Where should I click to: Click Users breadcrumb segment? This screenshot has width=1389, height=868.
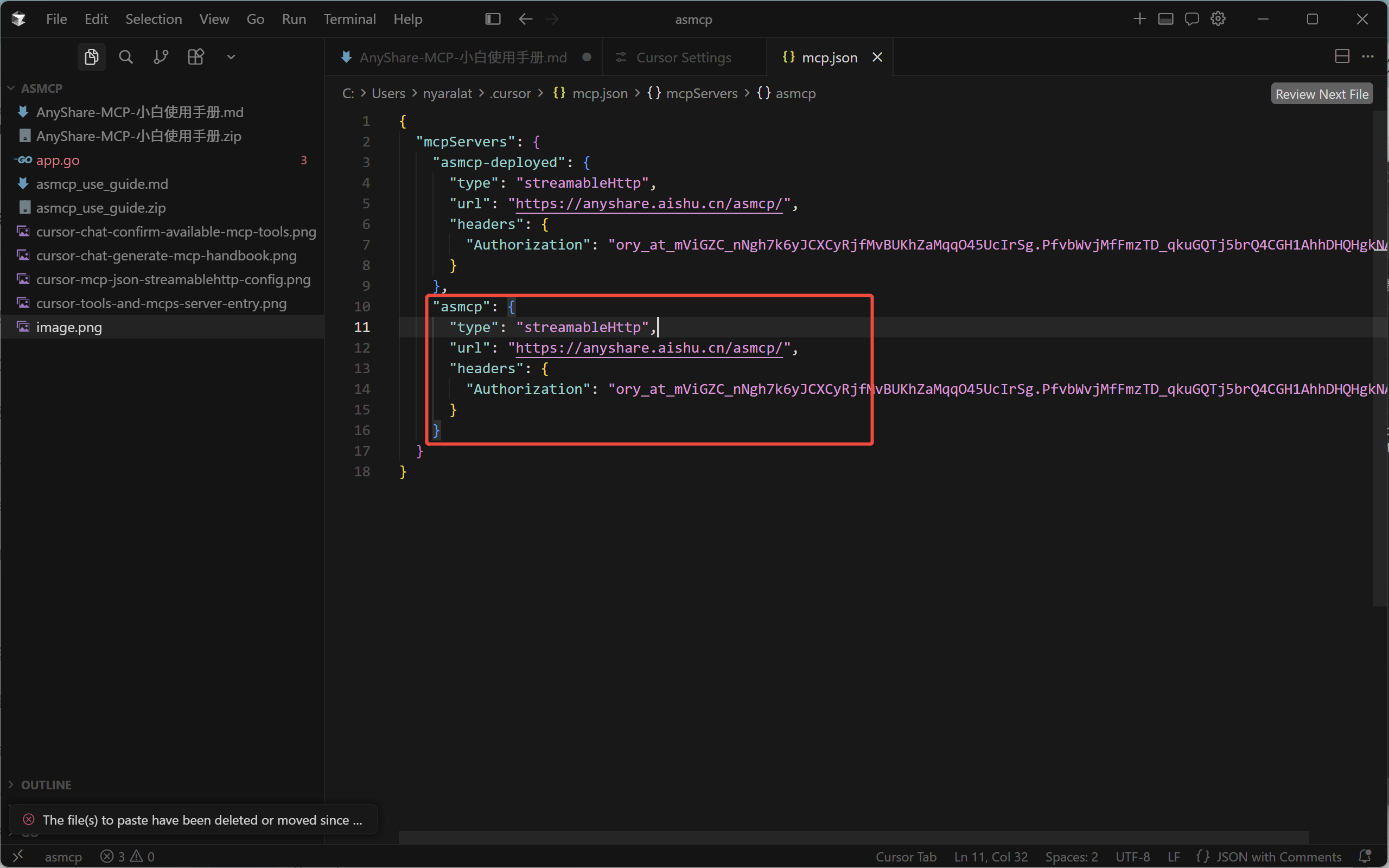pyautogui.click(x=388, y=93)
